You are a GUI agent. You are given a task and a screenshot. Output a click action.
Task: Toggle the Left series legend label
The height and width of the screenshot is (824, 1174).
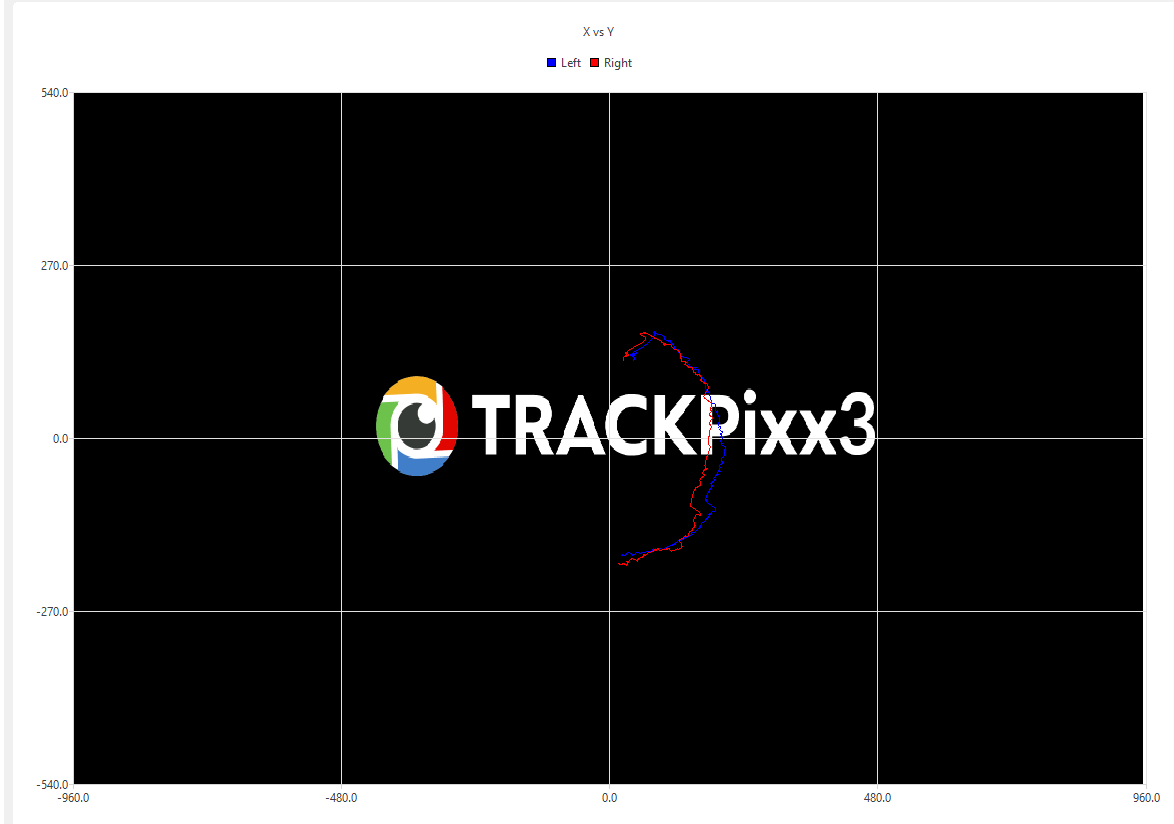coord(570,63)
